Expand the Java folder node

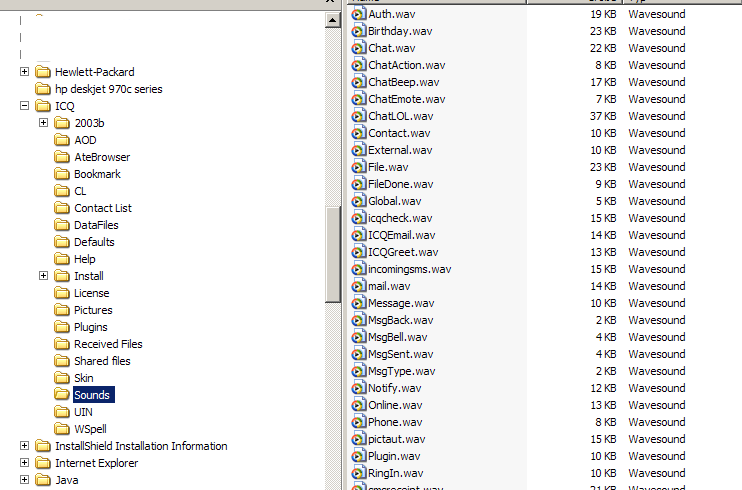[x=24, y=480]
